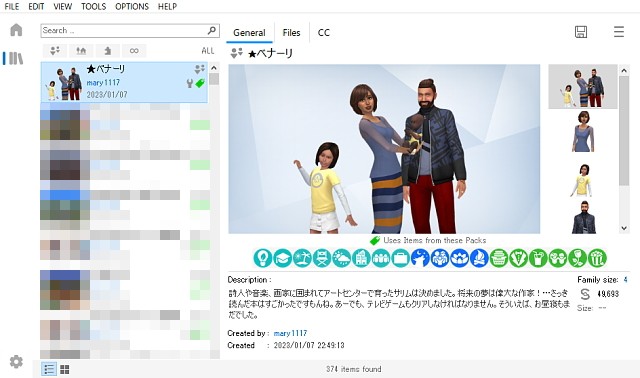Open the EDIT menu
The height and width of the screenshot is (378, 640).
36,7
